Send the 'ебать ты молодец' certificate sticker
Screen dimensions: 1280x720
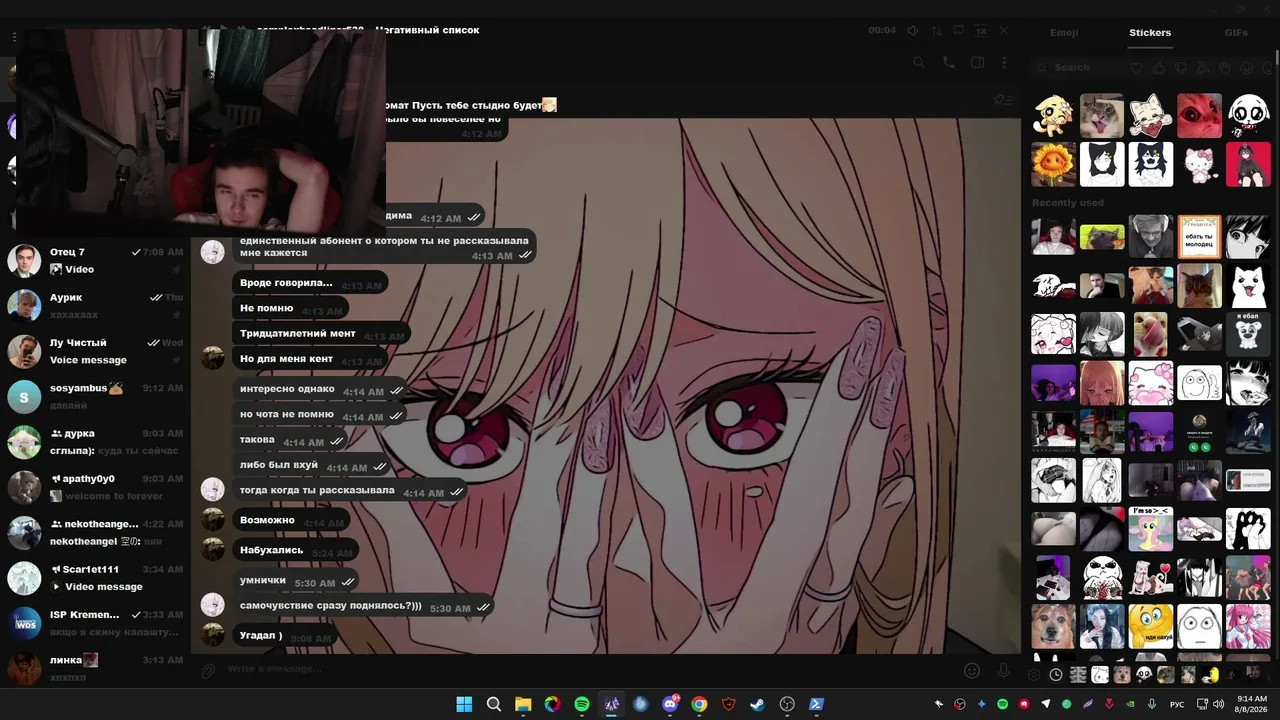point(1199,237)
